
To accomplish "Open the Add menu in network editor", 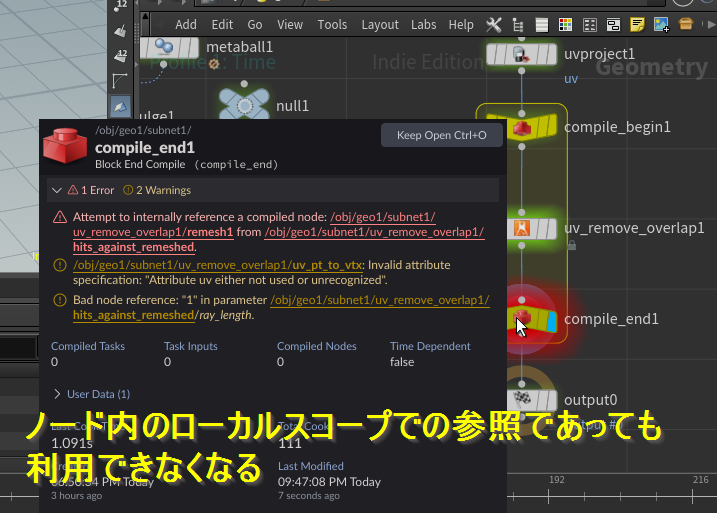I will [186, 25].
